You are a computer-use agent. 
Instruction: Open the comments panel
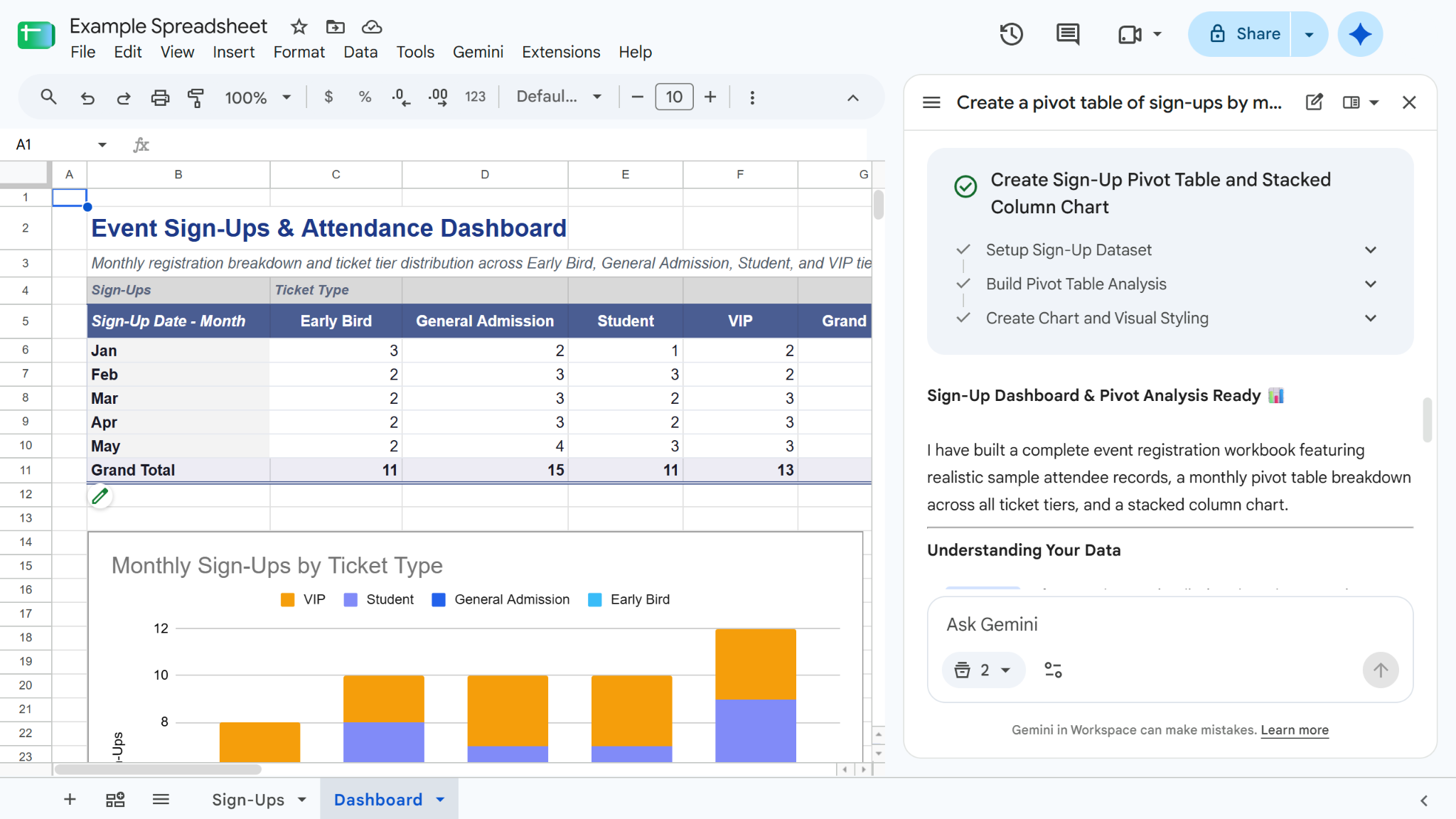(1068, 34)
